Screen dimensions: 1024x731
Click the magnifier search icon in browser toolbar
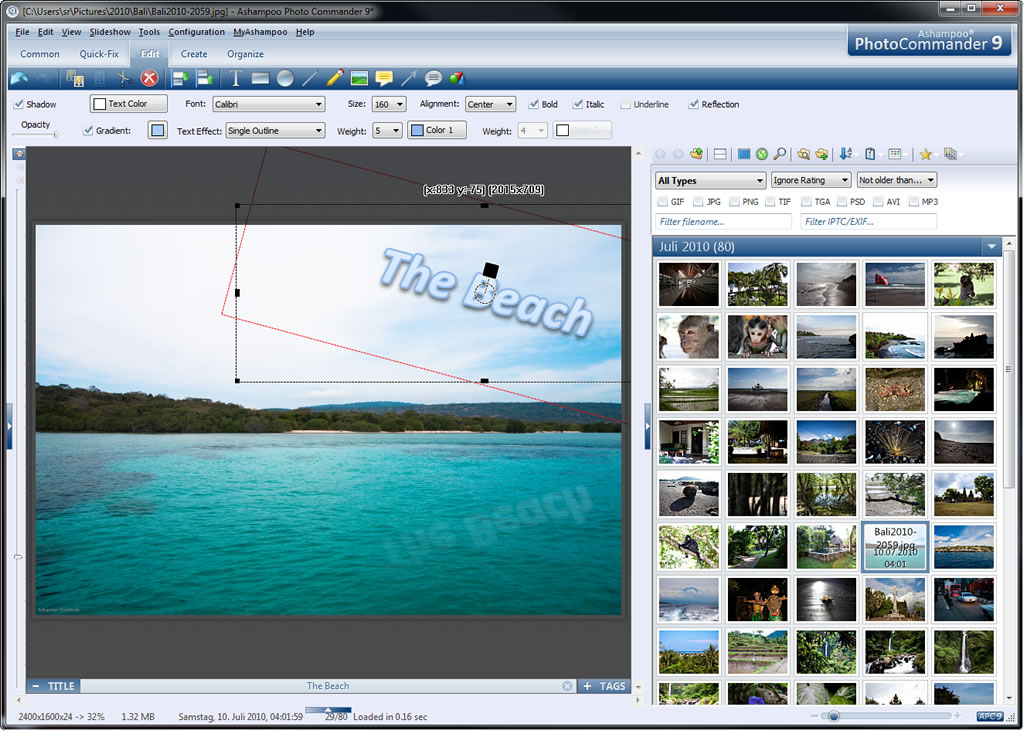point(779,154)
